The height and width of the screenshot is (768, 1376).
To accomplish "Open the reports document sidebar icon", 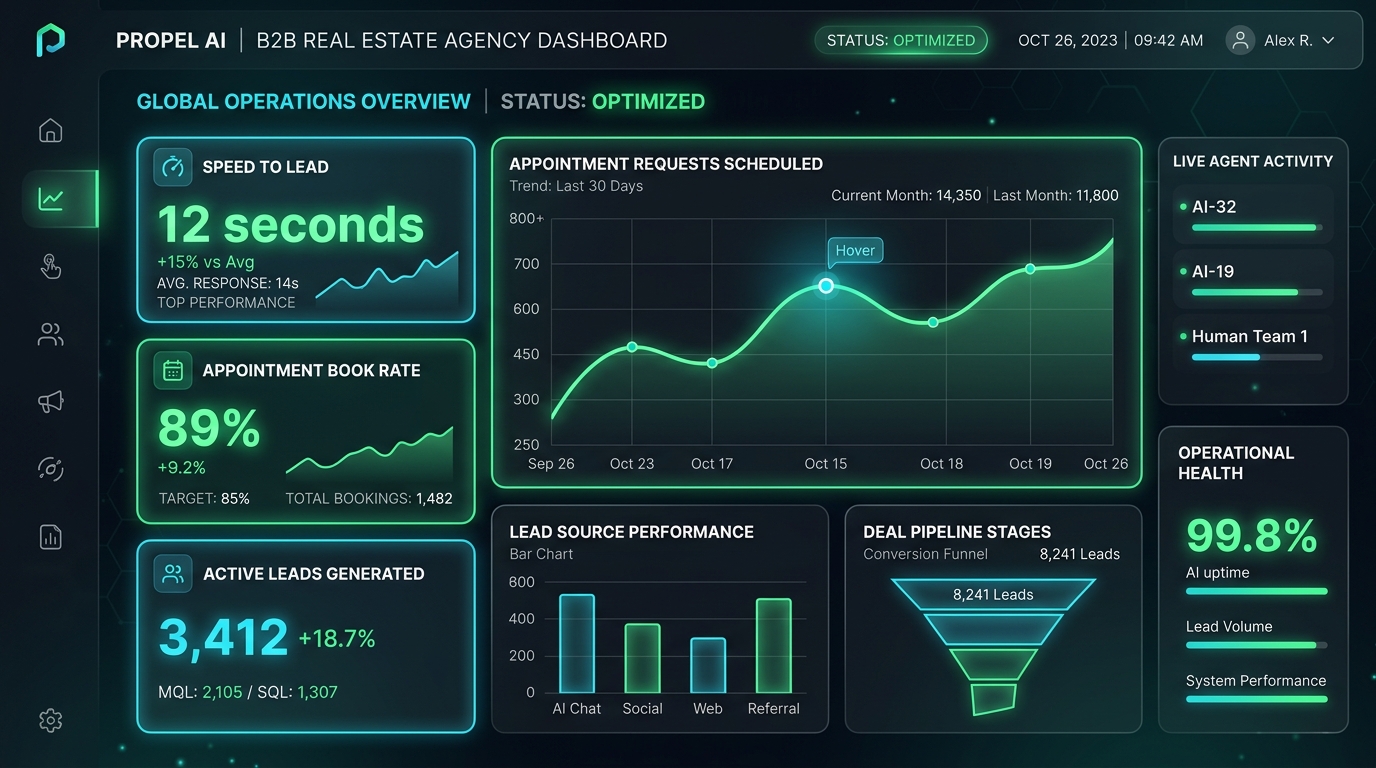I will click(50, 537).
